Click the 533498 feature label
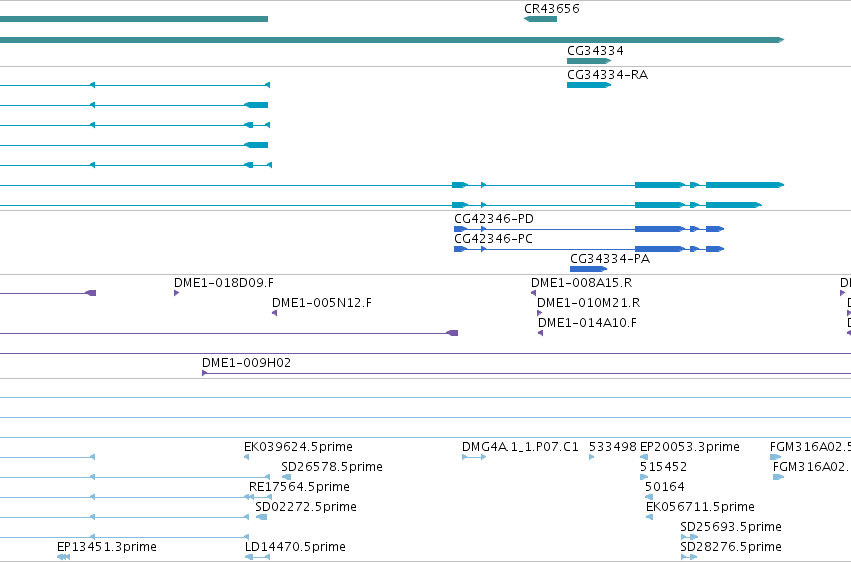This screenshot has height=562, width=851. 613,446
